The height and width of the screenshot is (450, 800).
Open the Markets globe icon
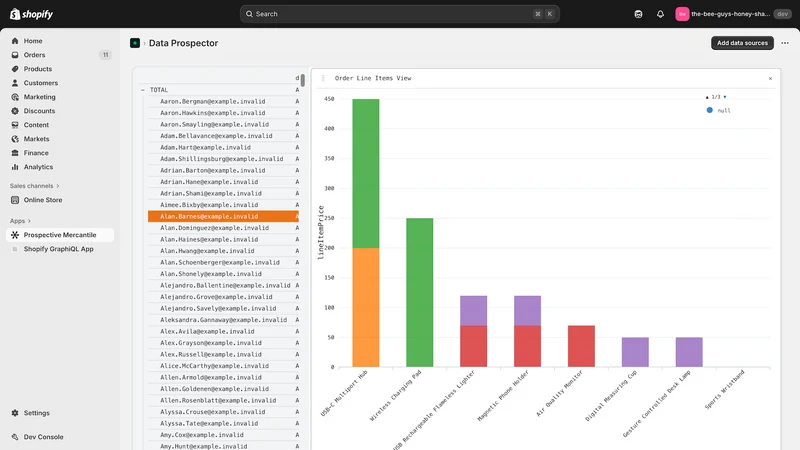(15, 139)
